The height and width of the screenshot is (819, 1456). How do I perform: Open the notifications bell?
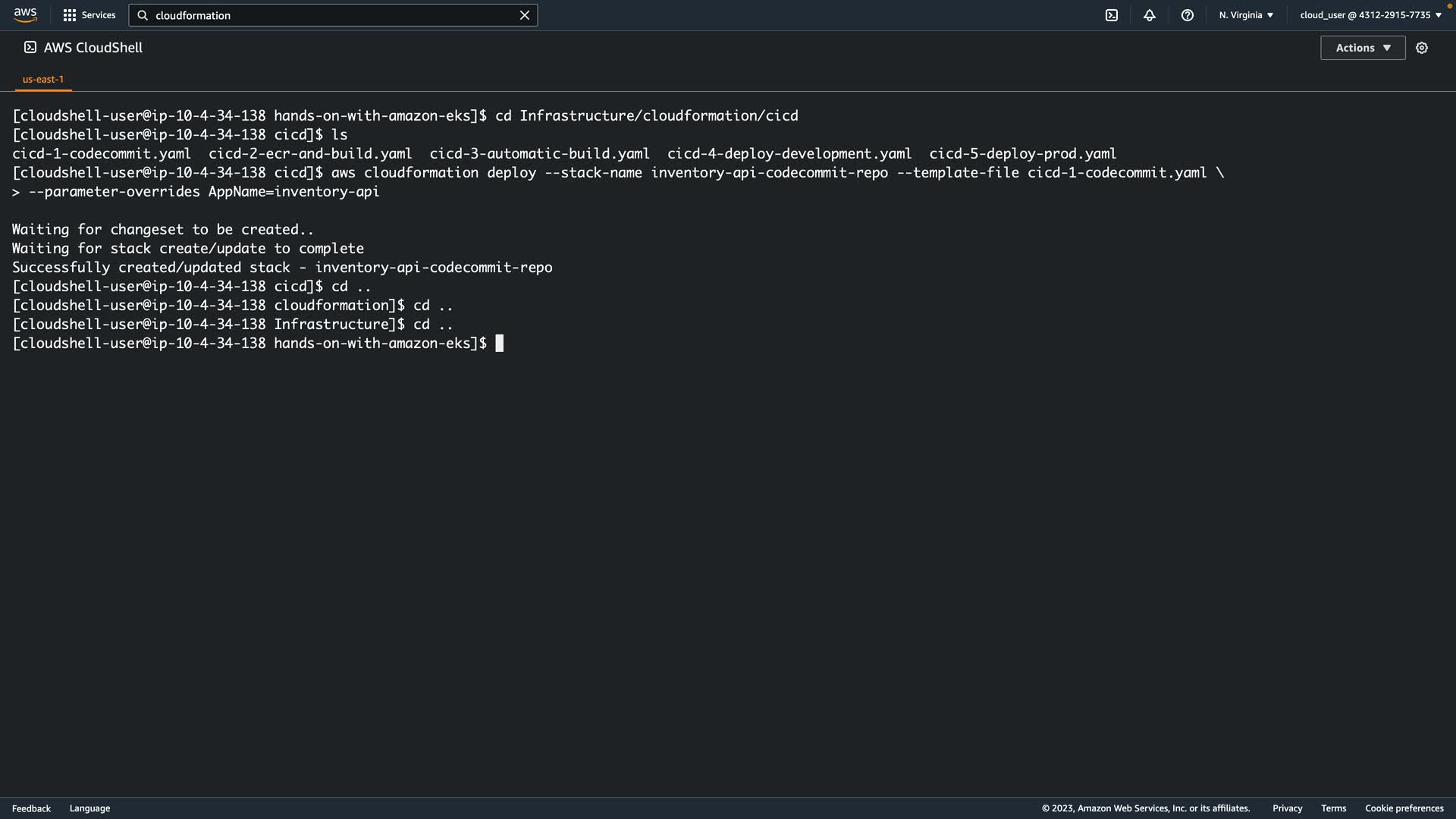[x=1150, y=15]
